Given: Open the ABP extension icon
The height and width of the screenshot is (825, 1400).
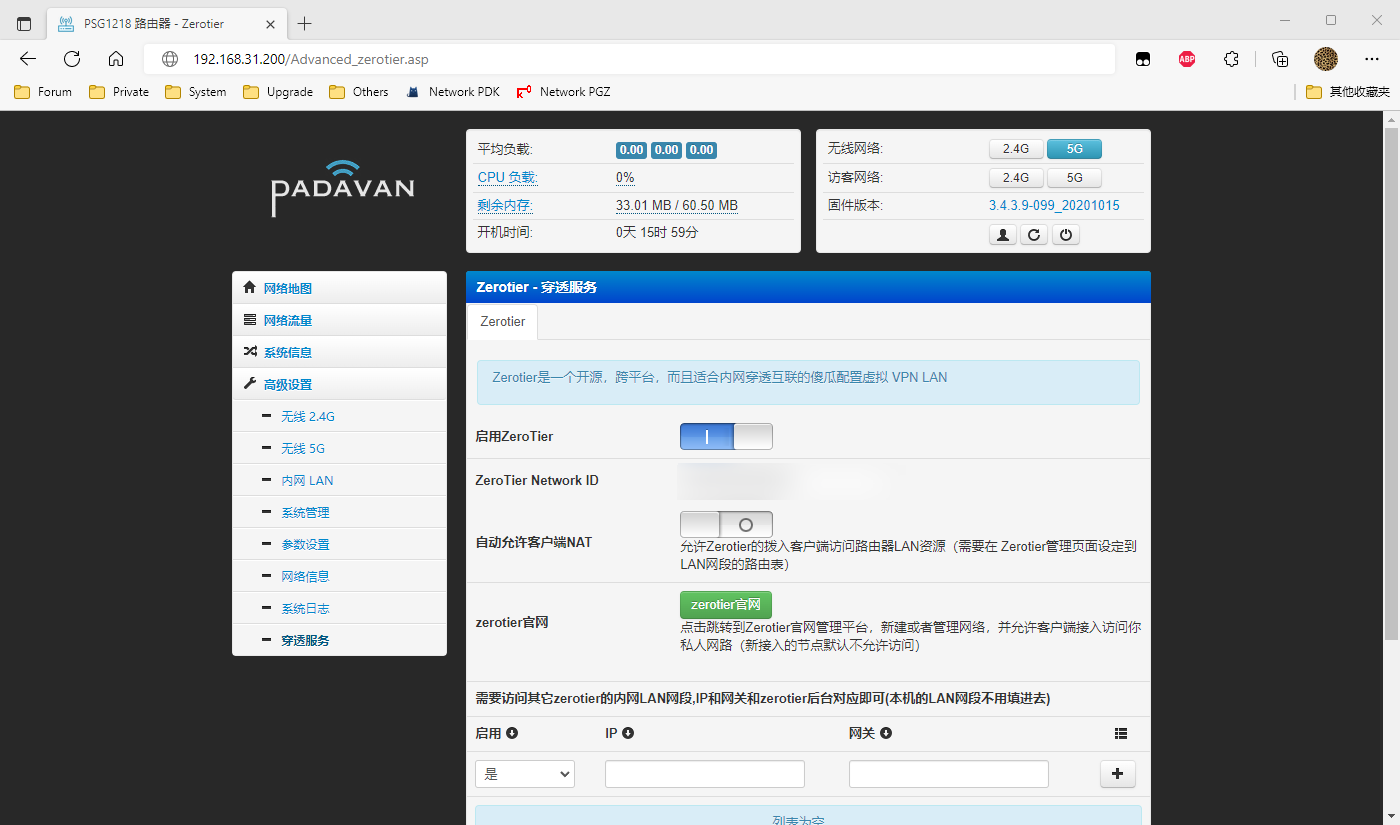Looking at the screenshot, I should coord(1186,59).
